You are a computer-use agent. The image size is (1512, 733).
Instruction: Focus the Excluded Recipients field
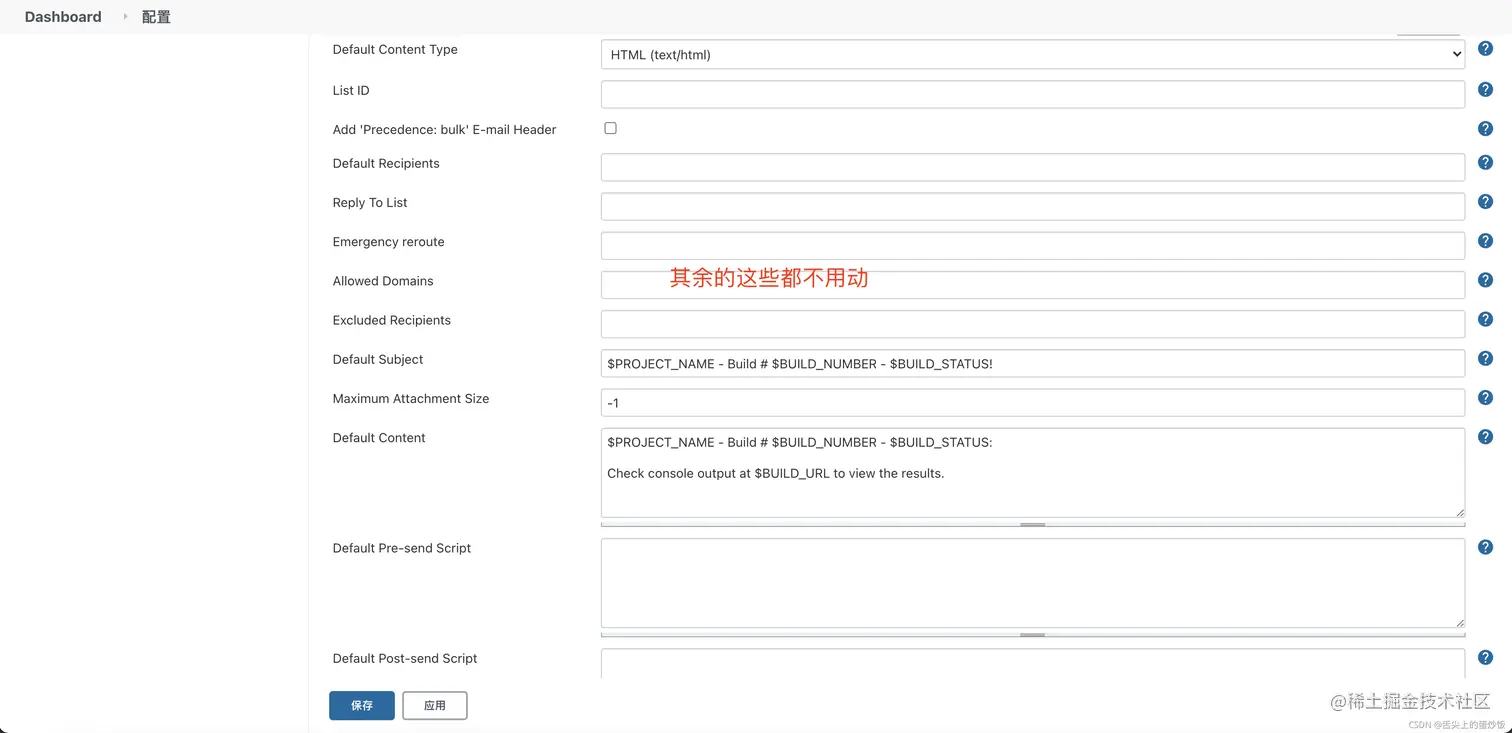[x=1033, y=324]
